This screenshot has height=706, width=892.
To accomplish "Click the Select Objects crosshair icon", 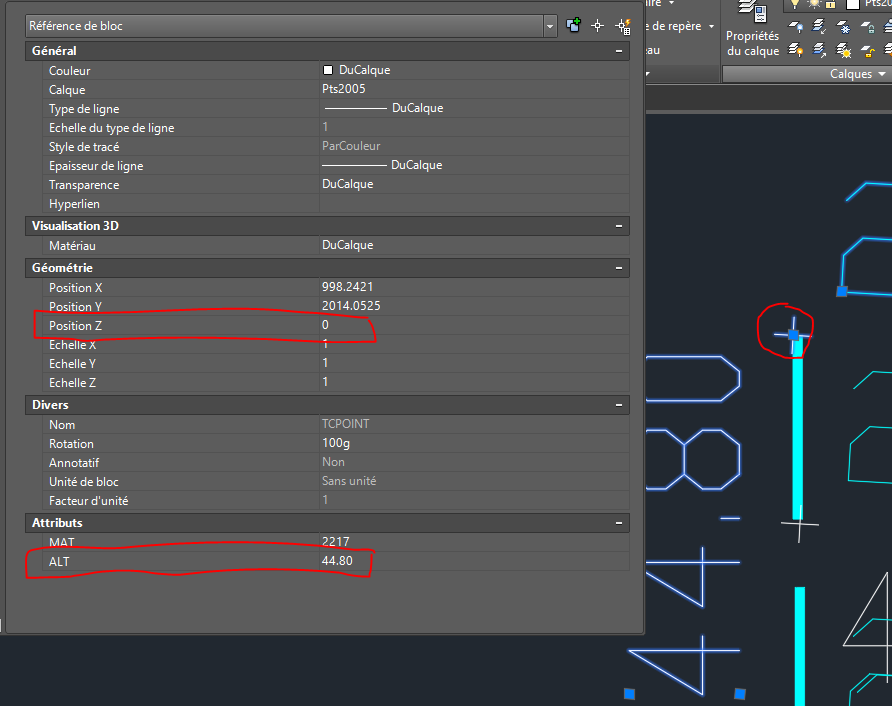I will pyautogui.click(x=598, y=26).
